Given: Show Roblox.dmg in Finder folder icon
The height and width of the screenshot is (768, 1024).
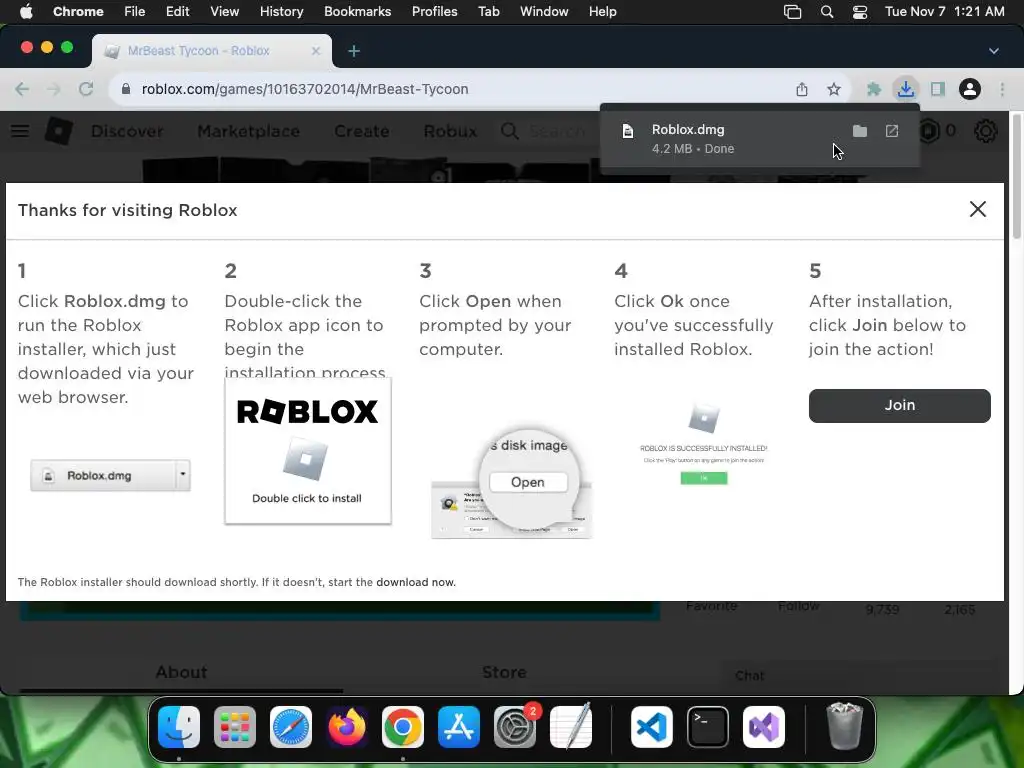Looking at the screenshot, I should (x=859, y=131).
